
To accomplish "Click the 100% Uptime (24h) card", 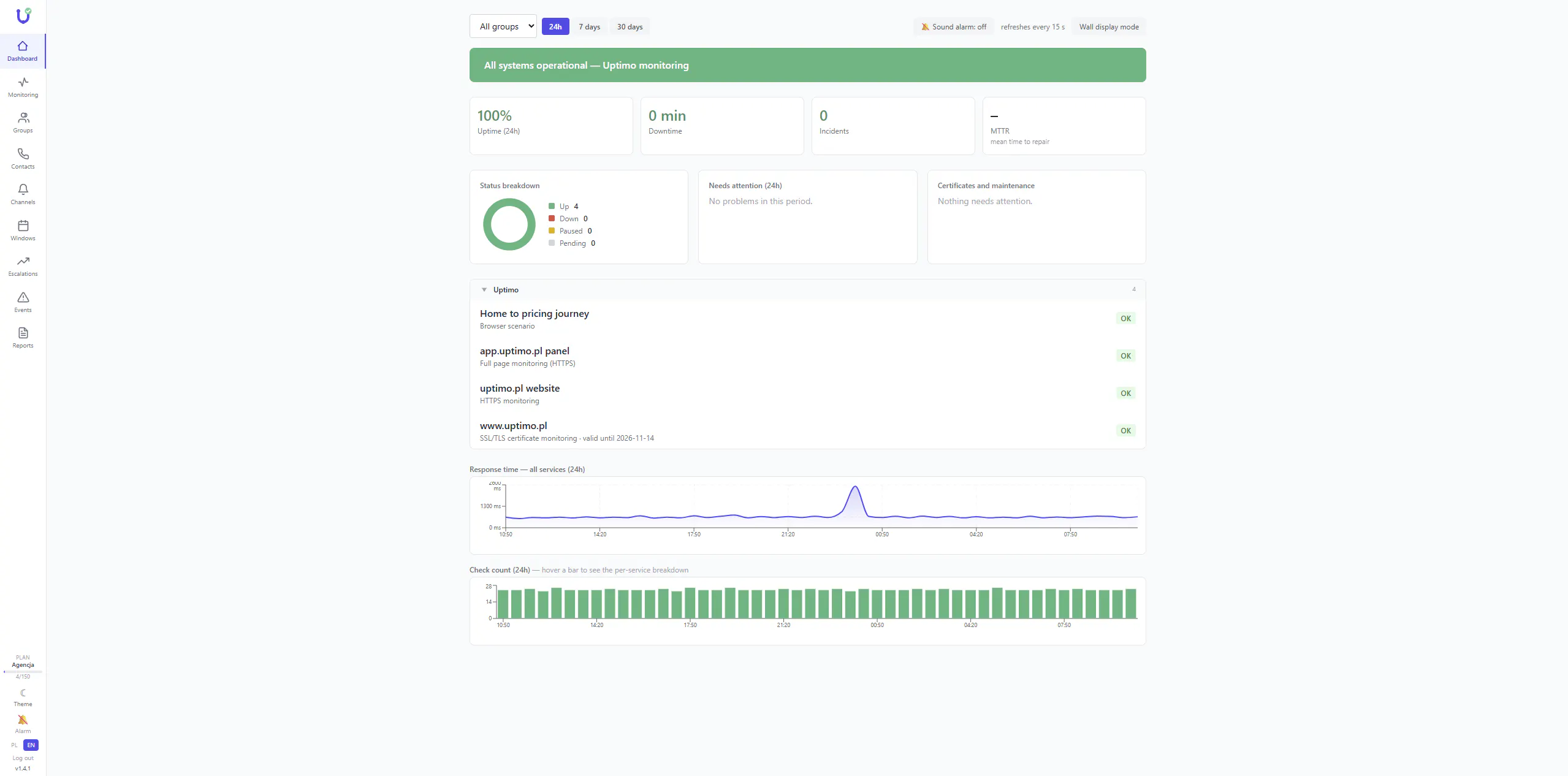I will coord(551,126).
